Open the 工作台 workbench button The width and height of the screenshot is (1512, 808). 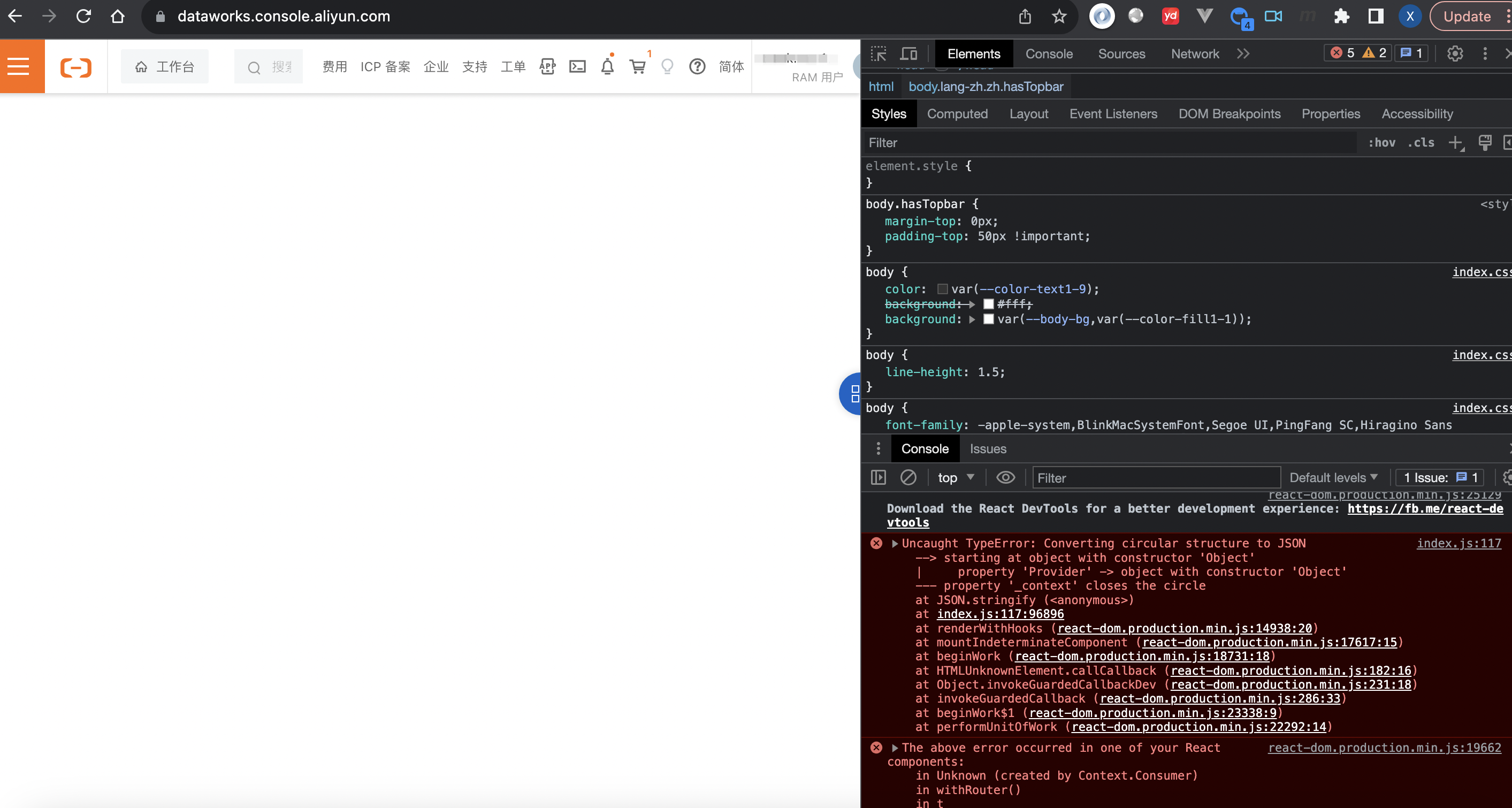(164, 67)
